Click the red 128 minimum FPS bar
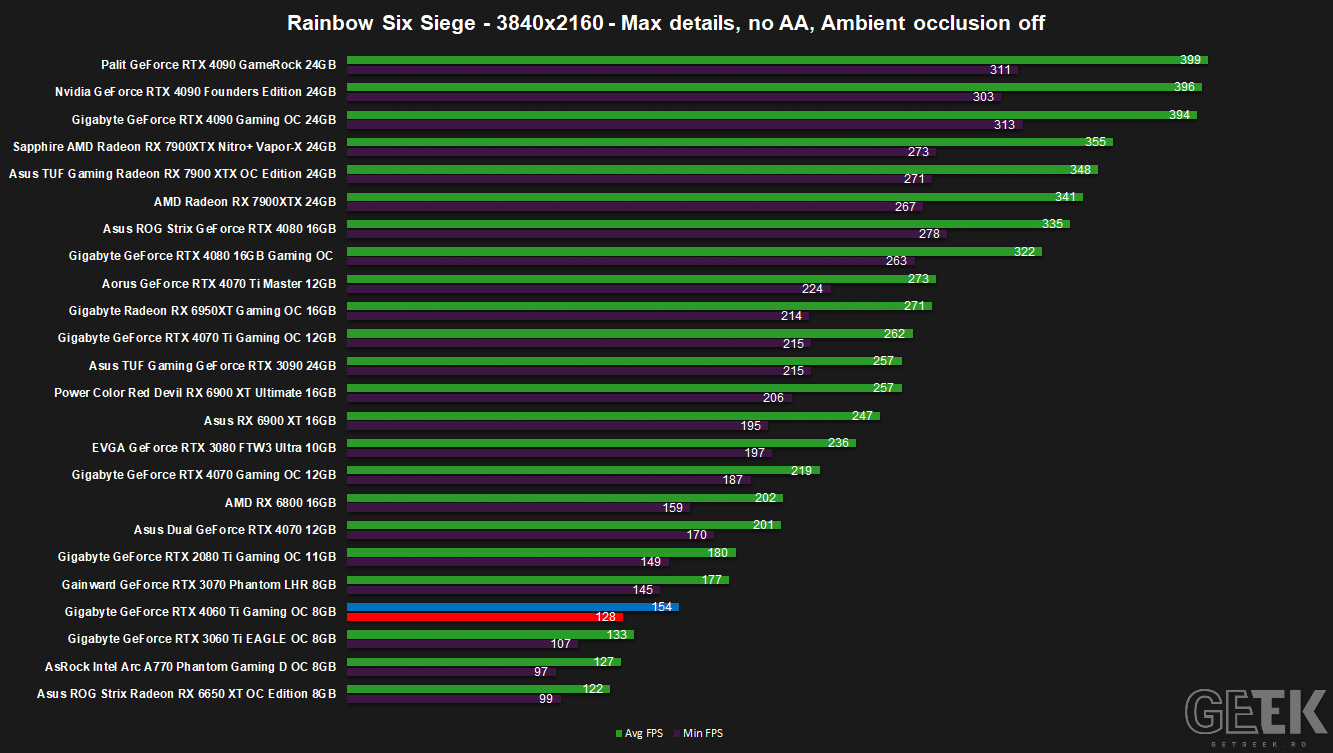Viewport: 1333px width, 753px height. point(485,617)
